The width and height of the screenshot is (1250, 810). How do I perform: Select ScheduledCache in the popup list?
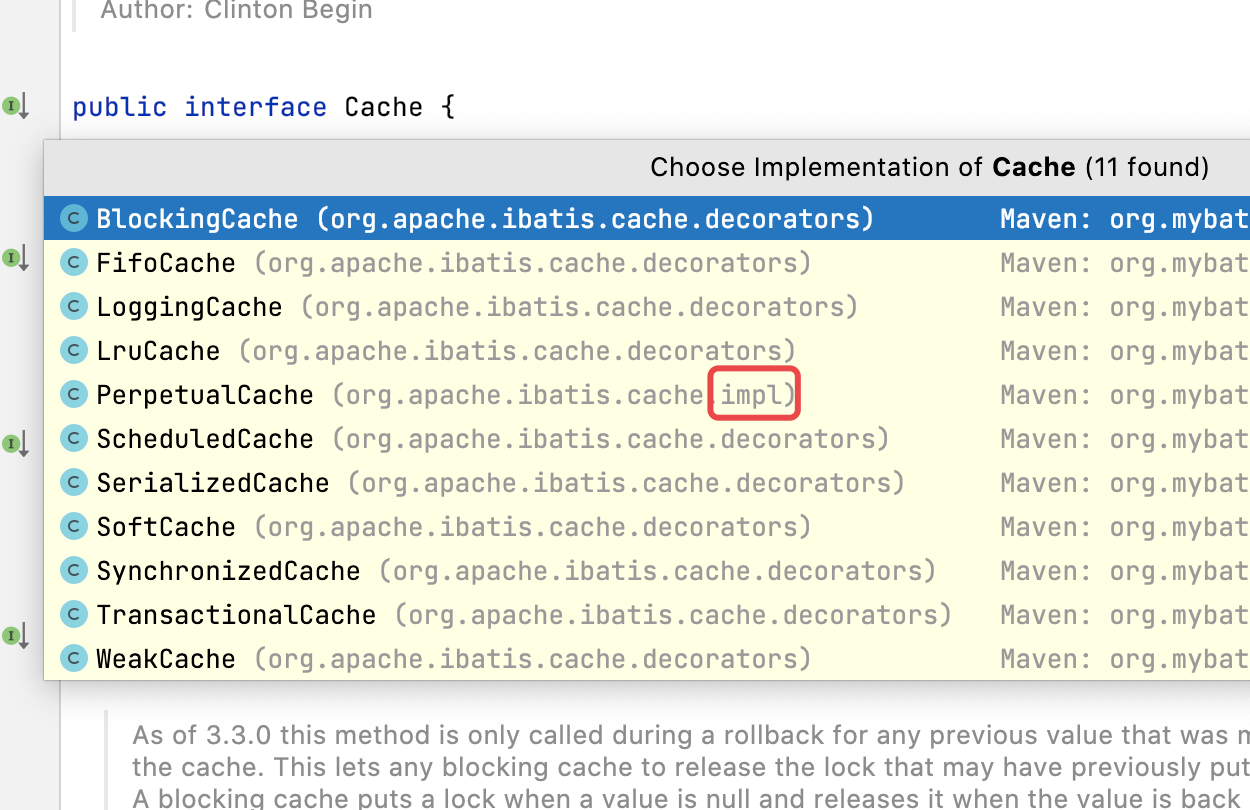[x=204, y=439]
